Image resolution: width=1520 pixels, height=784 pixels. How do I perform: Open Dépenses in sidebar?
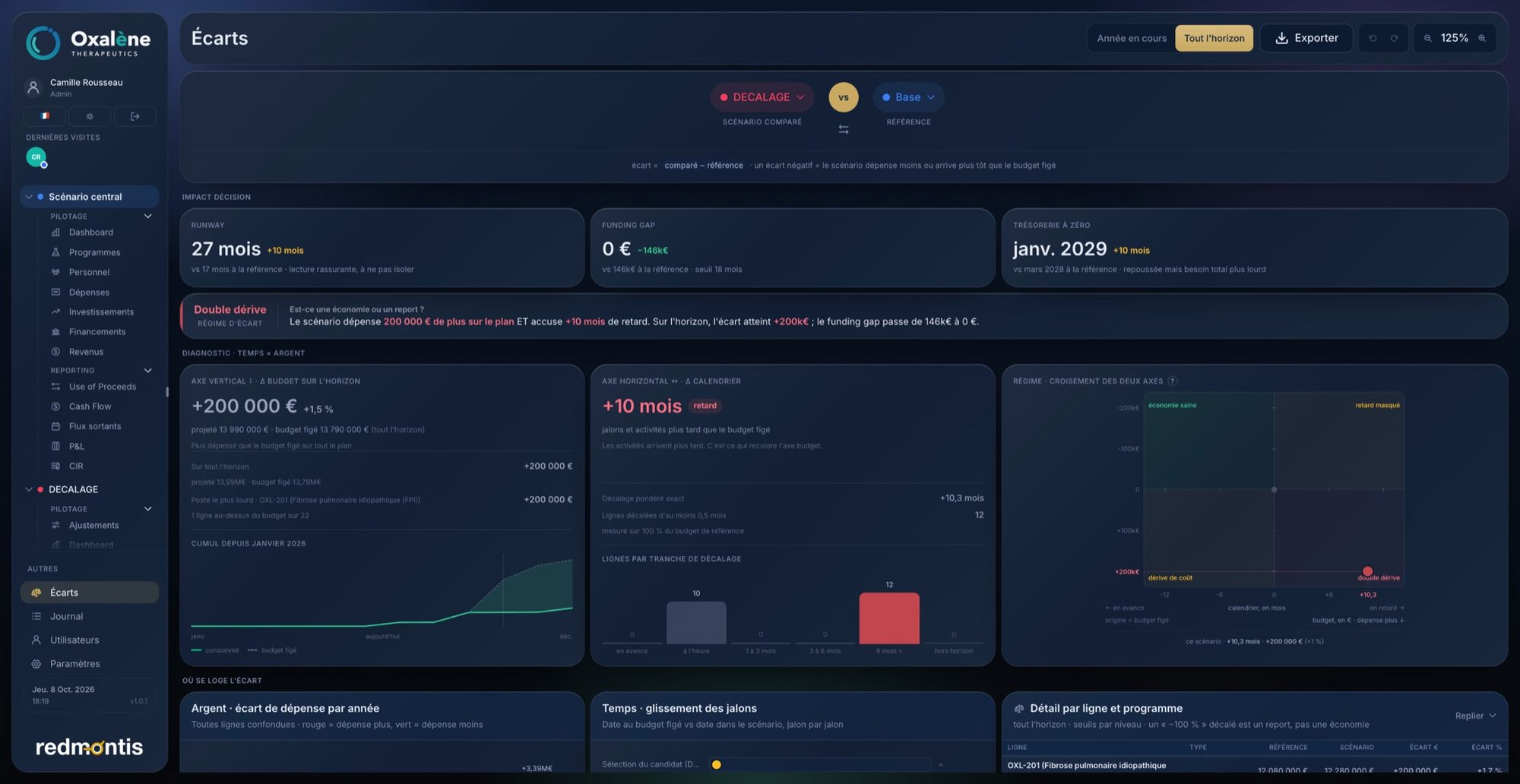[x=89, y=292]
